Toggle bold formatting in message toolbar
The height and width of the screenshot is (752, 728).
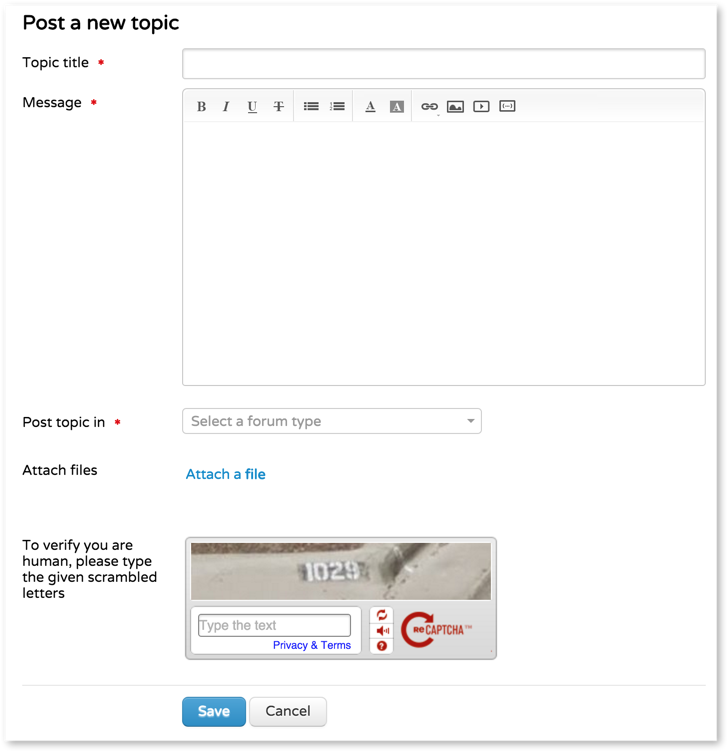click(x=201, y=106)
